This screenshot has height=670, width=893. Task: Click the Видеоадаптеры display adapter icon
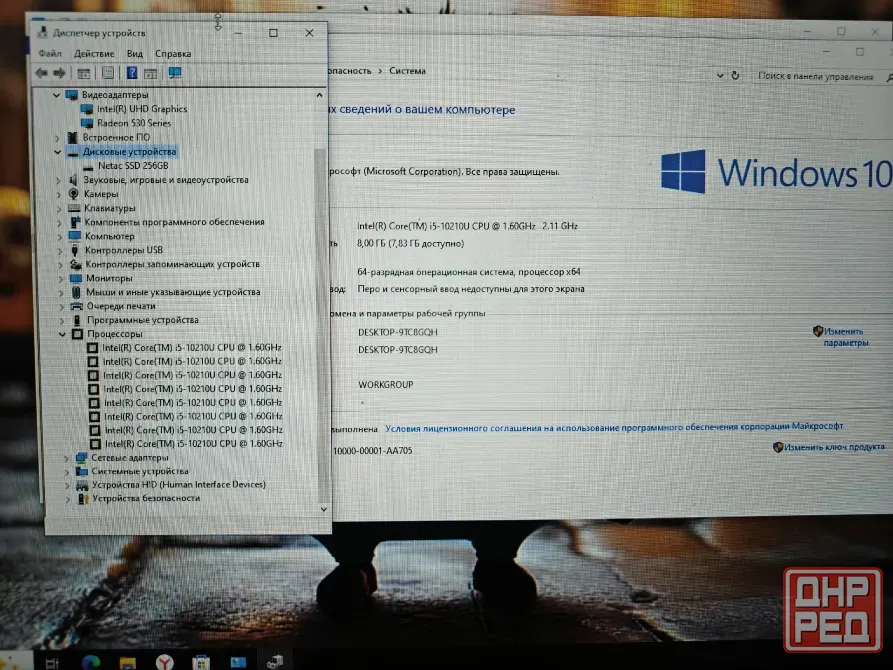[x=72, y=95]
